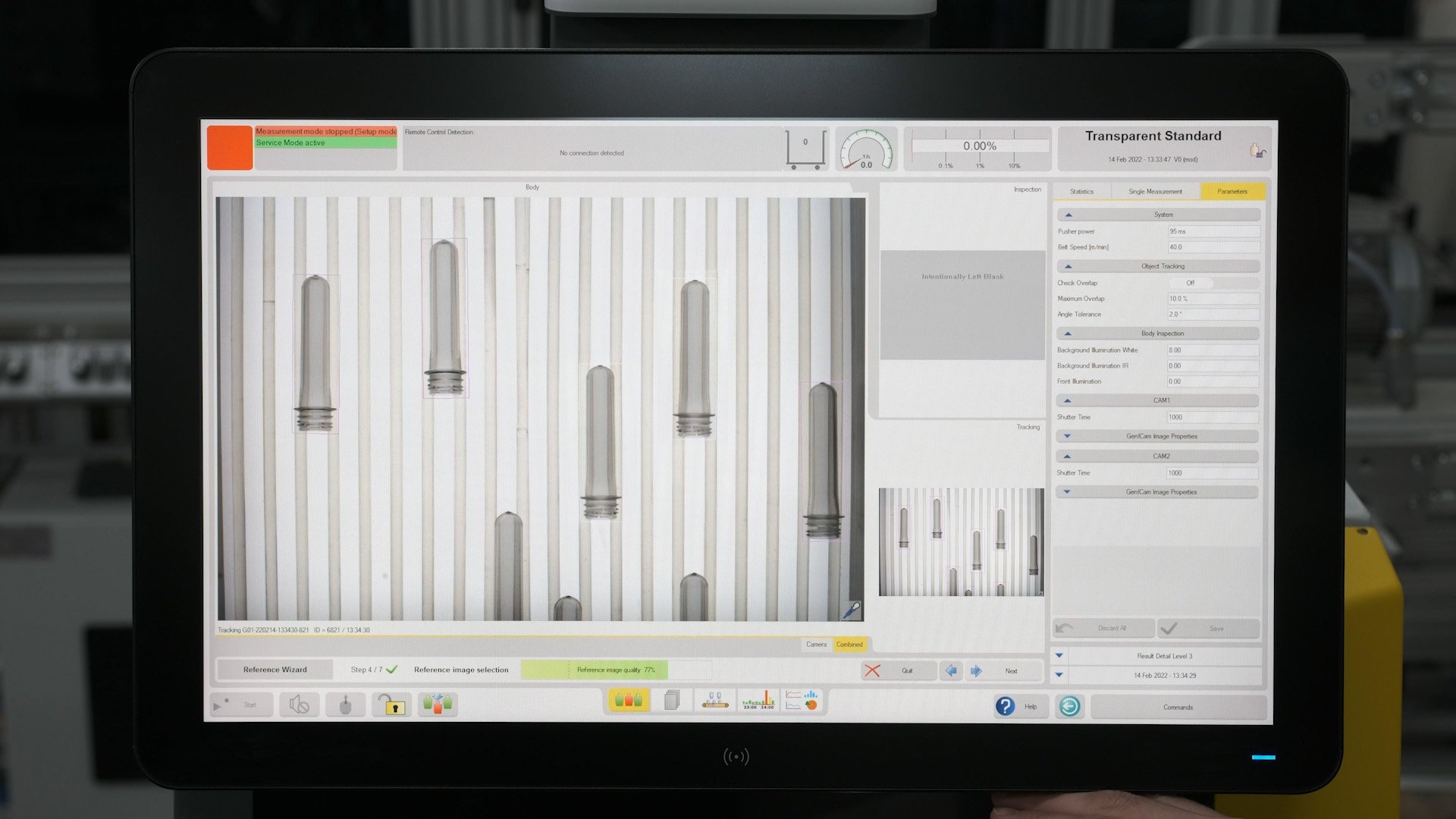The width and height of the screenshot is (1456, 819).
Task: Click the mute speaker icon
Action: 300,704
